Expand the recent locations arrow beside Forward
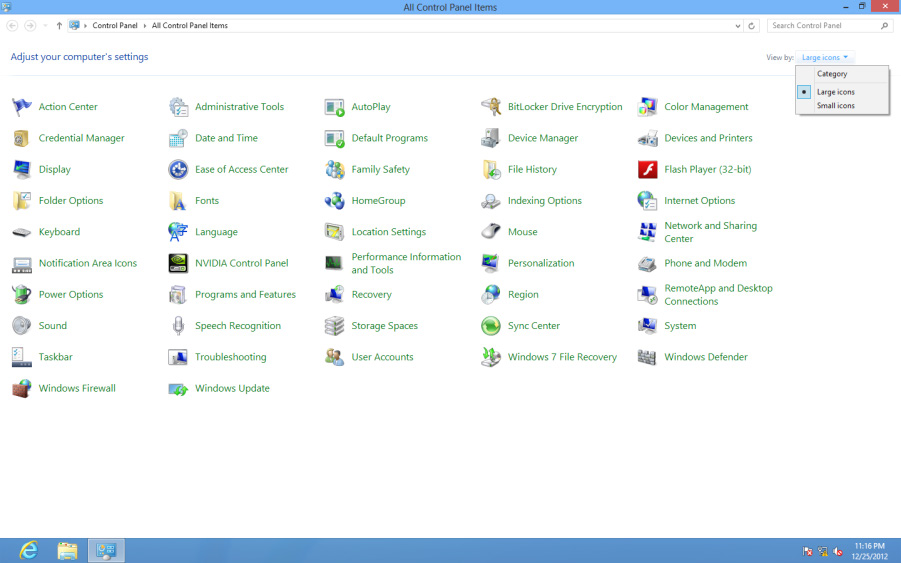This screenshot has width=901, height=563. click(45, 26)
